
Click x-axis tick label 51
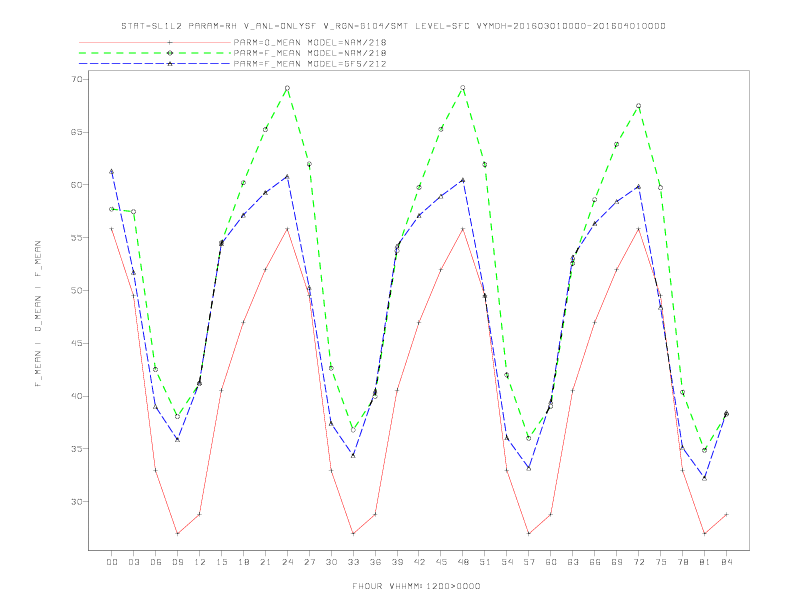click(485, 562)
